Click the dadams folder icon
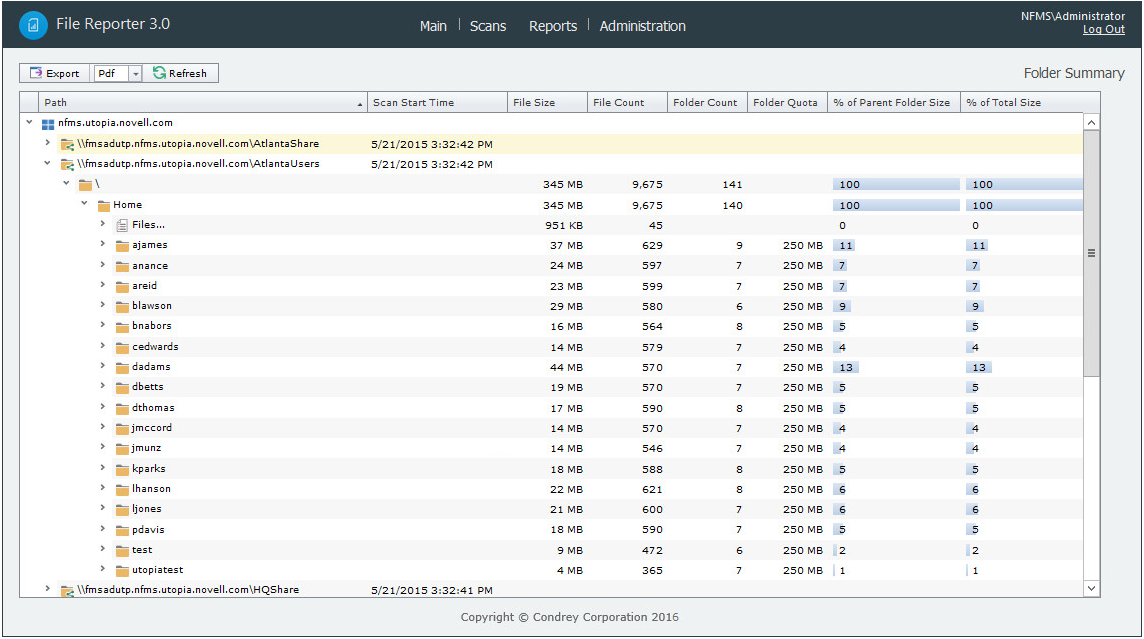This screenshot has height=639, width=1144. 122,368
